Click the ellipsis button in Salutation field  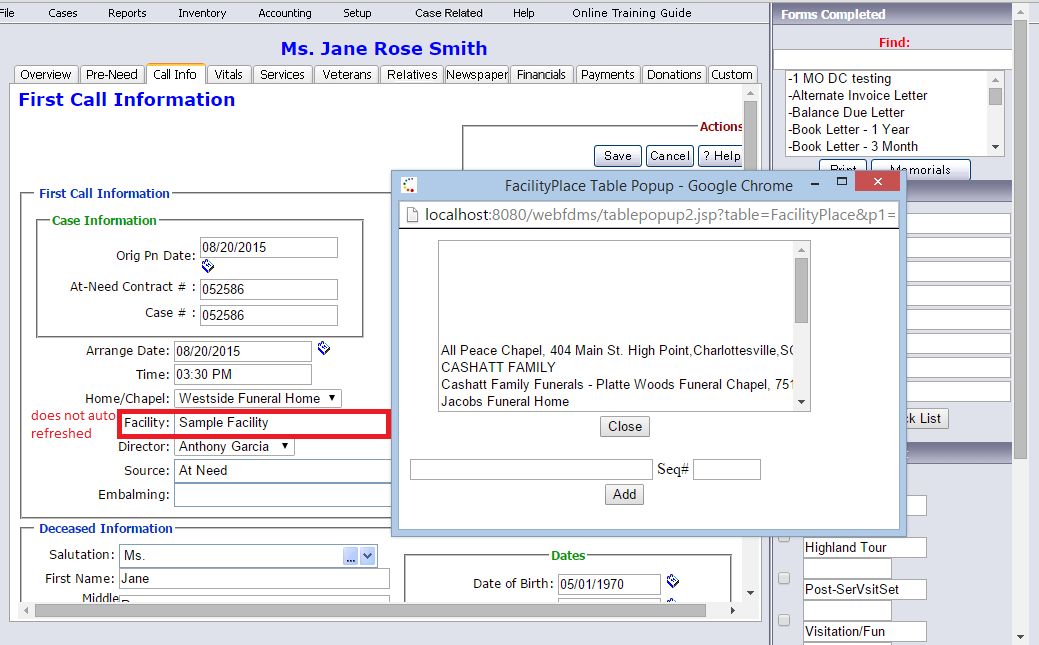click(351, 556)
